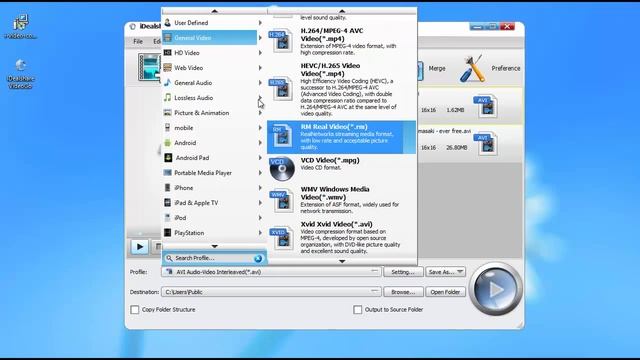Open the Save As dropdown button
The image size is (640, 360).
click(445, 272)
